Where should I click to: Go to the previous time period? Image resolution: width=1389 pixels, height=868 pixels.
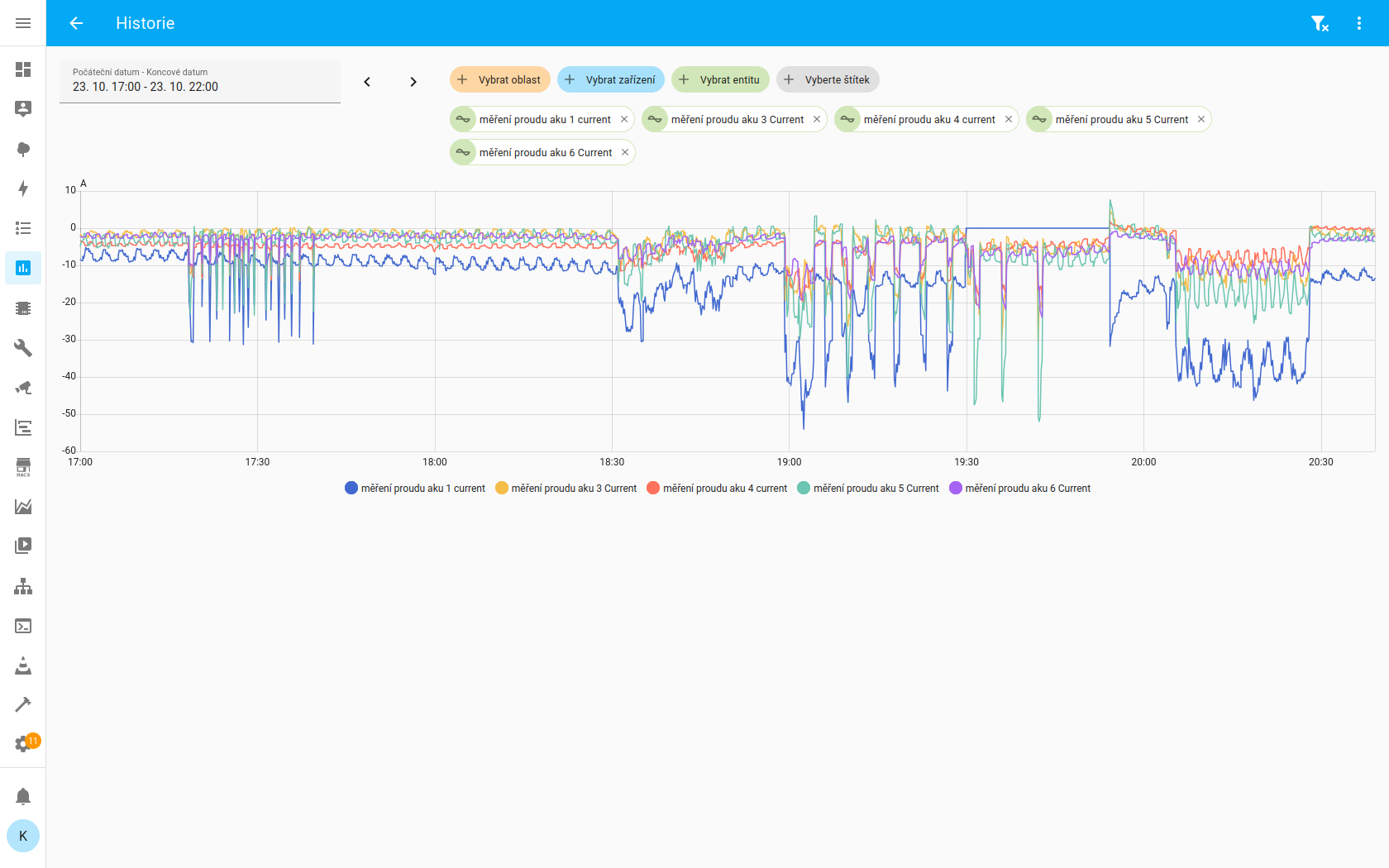coord(367,81)
